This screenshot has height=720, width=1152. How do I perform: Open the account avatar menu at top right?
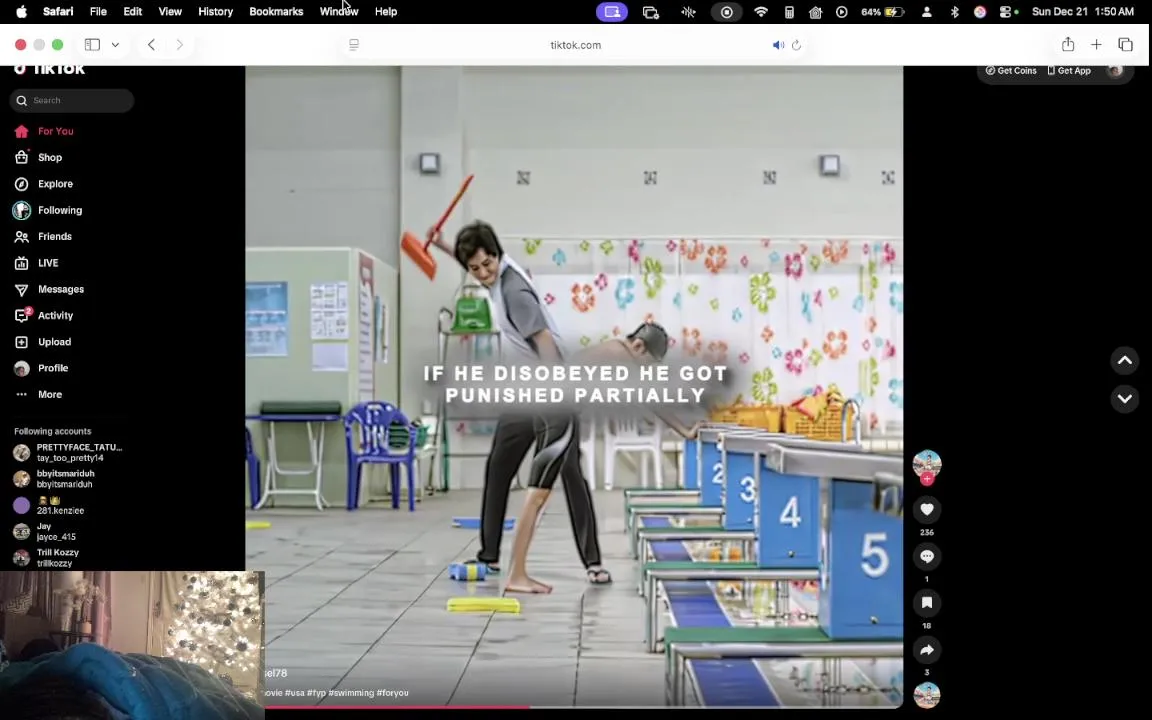tap(1115, 71)
